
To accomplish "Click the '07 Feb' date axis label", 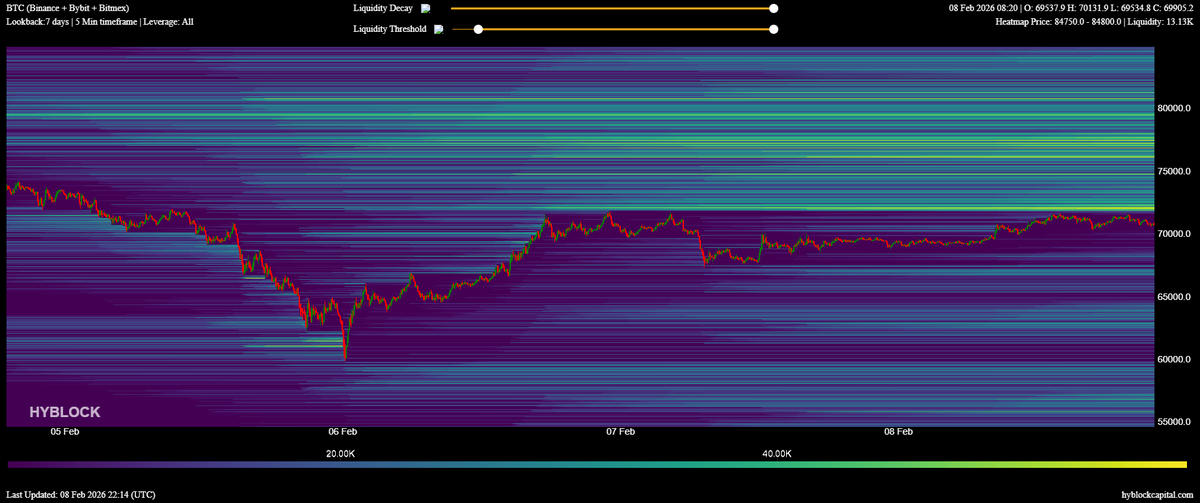I will (620, 432).
